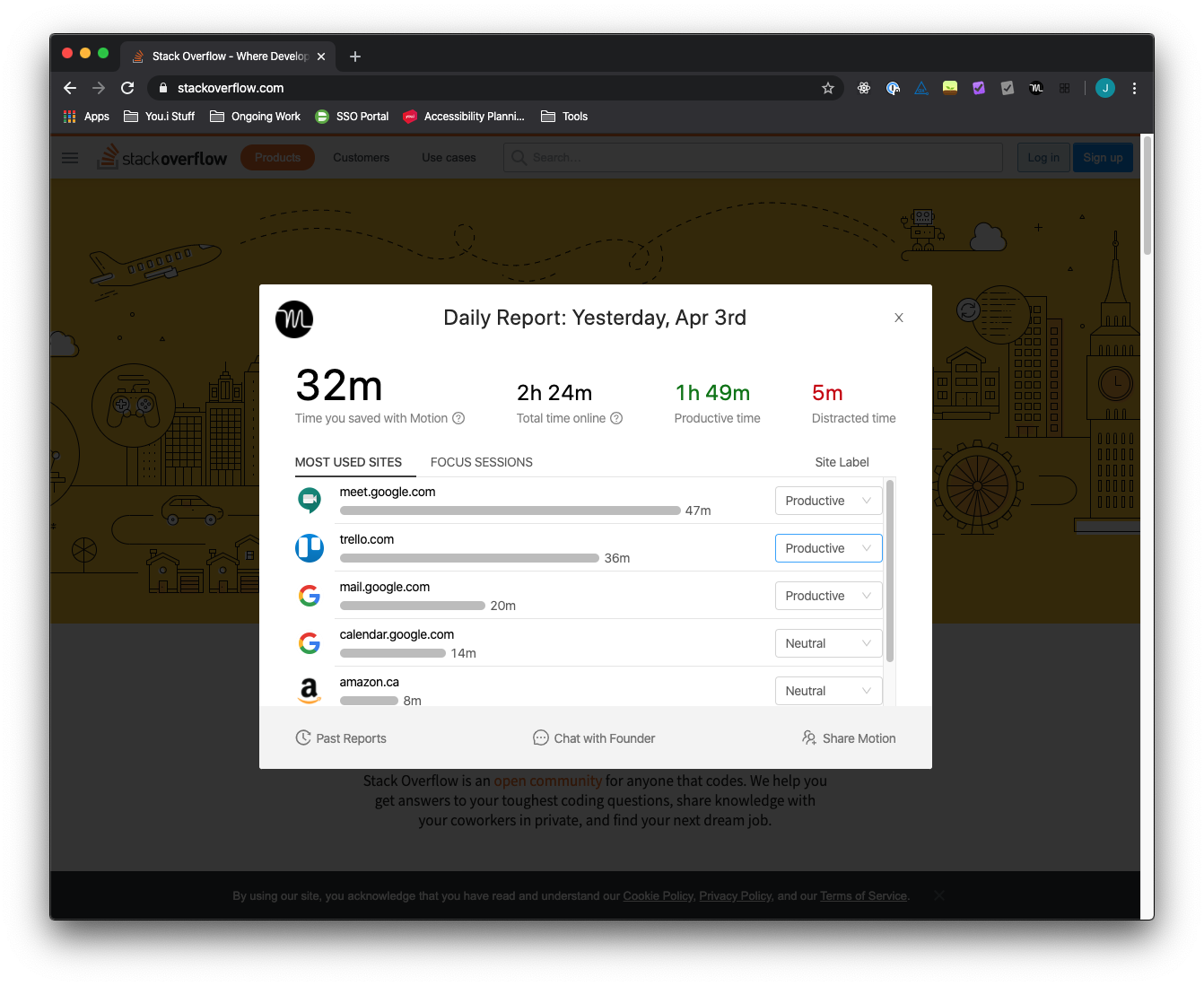Click help icon beside Total time online
Screen dimensions: 1204x986
pos(616,418)
